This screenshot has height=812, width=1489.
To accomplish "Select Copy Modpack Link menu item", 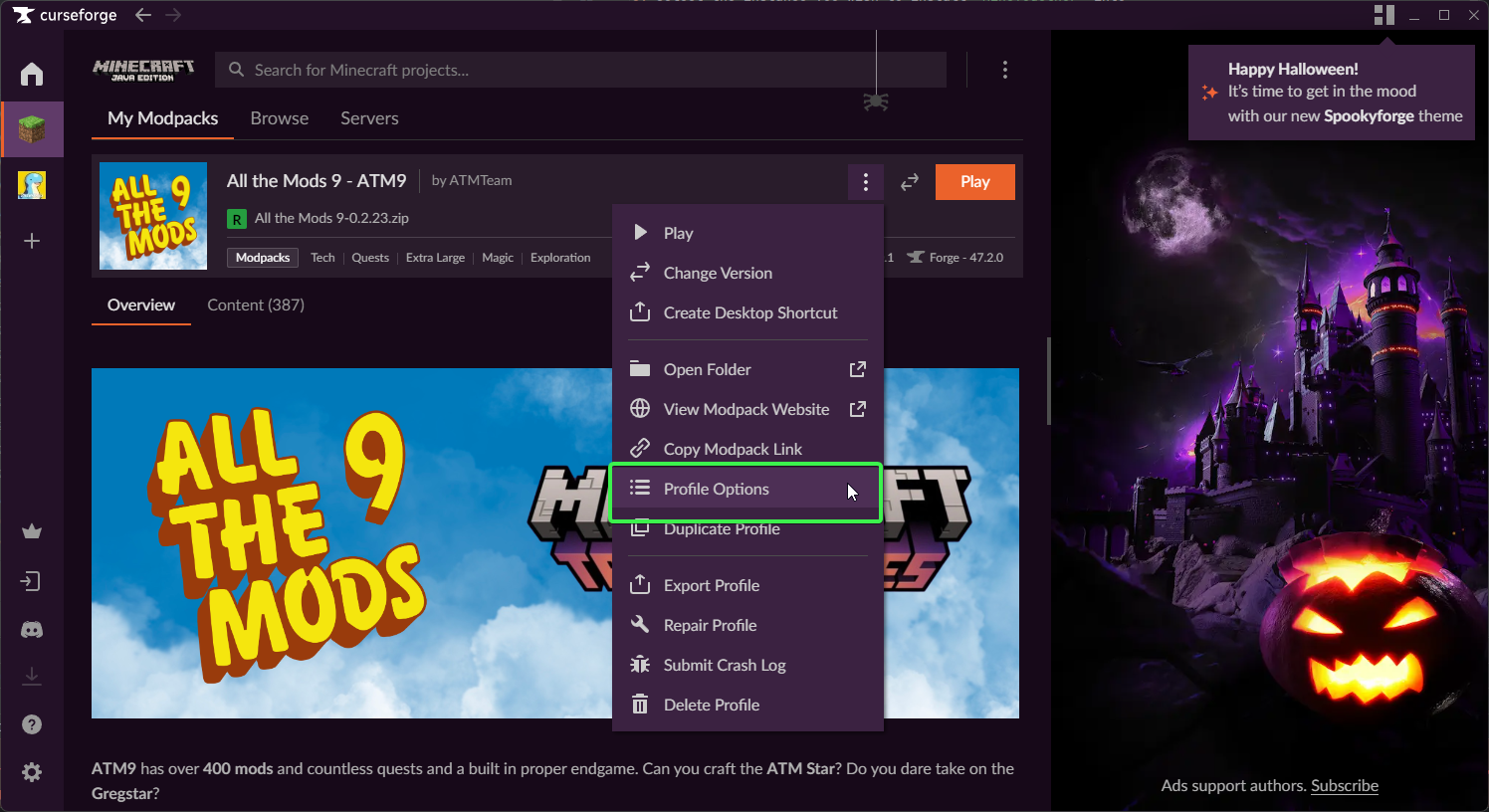I will 747,449.
